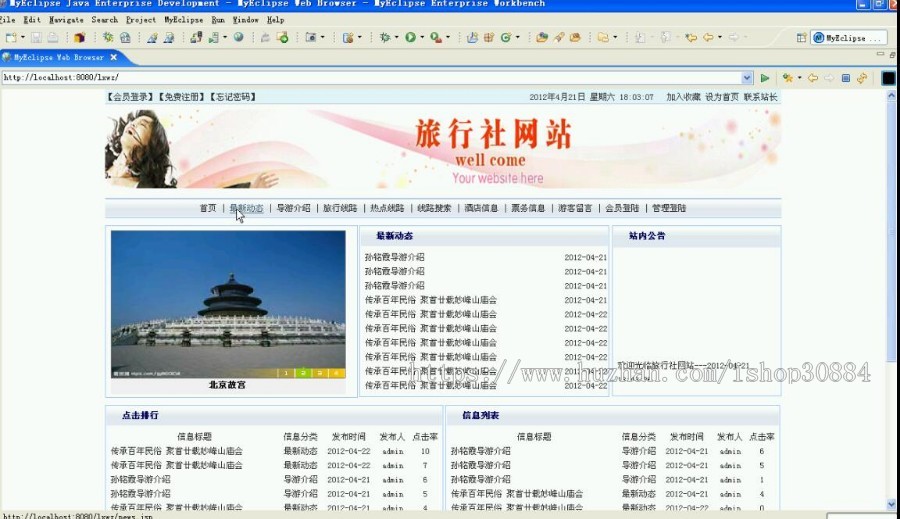Open 最新动态 in navigation bar

247,208
